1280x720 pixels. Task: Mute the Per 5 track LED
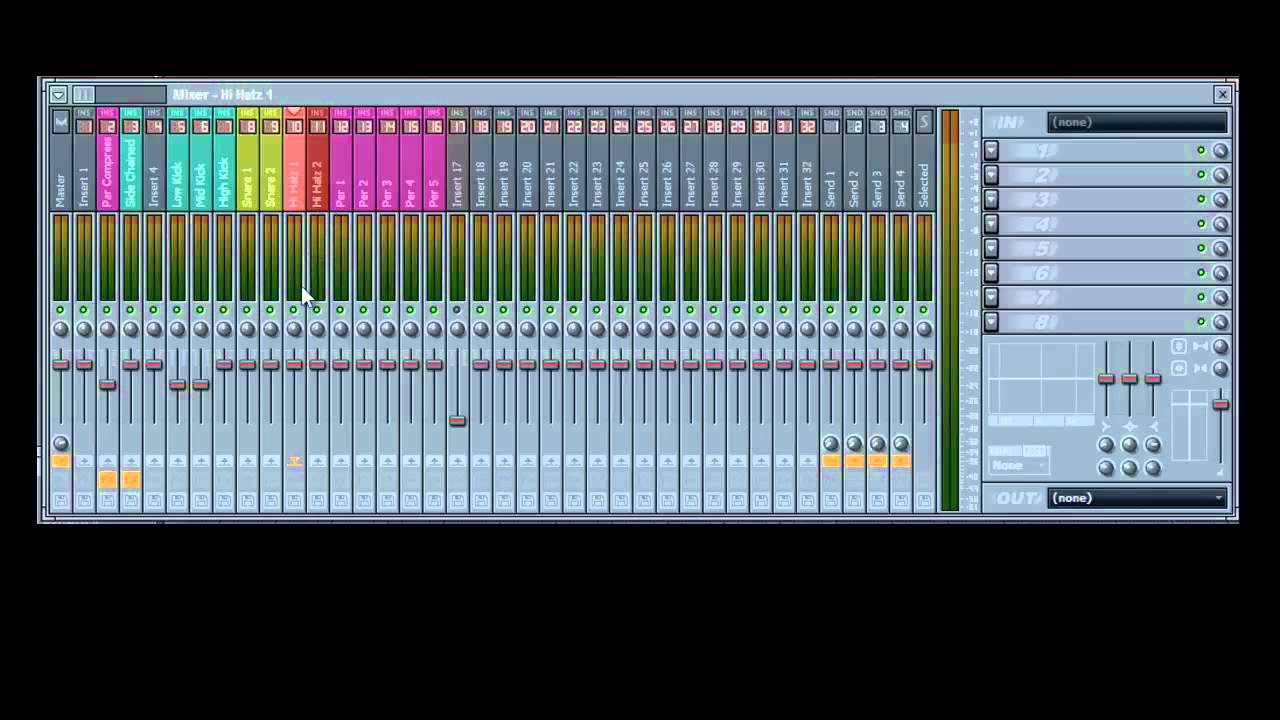434,310
